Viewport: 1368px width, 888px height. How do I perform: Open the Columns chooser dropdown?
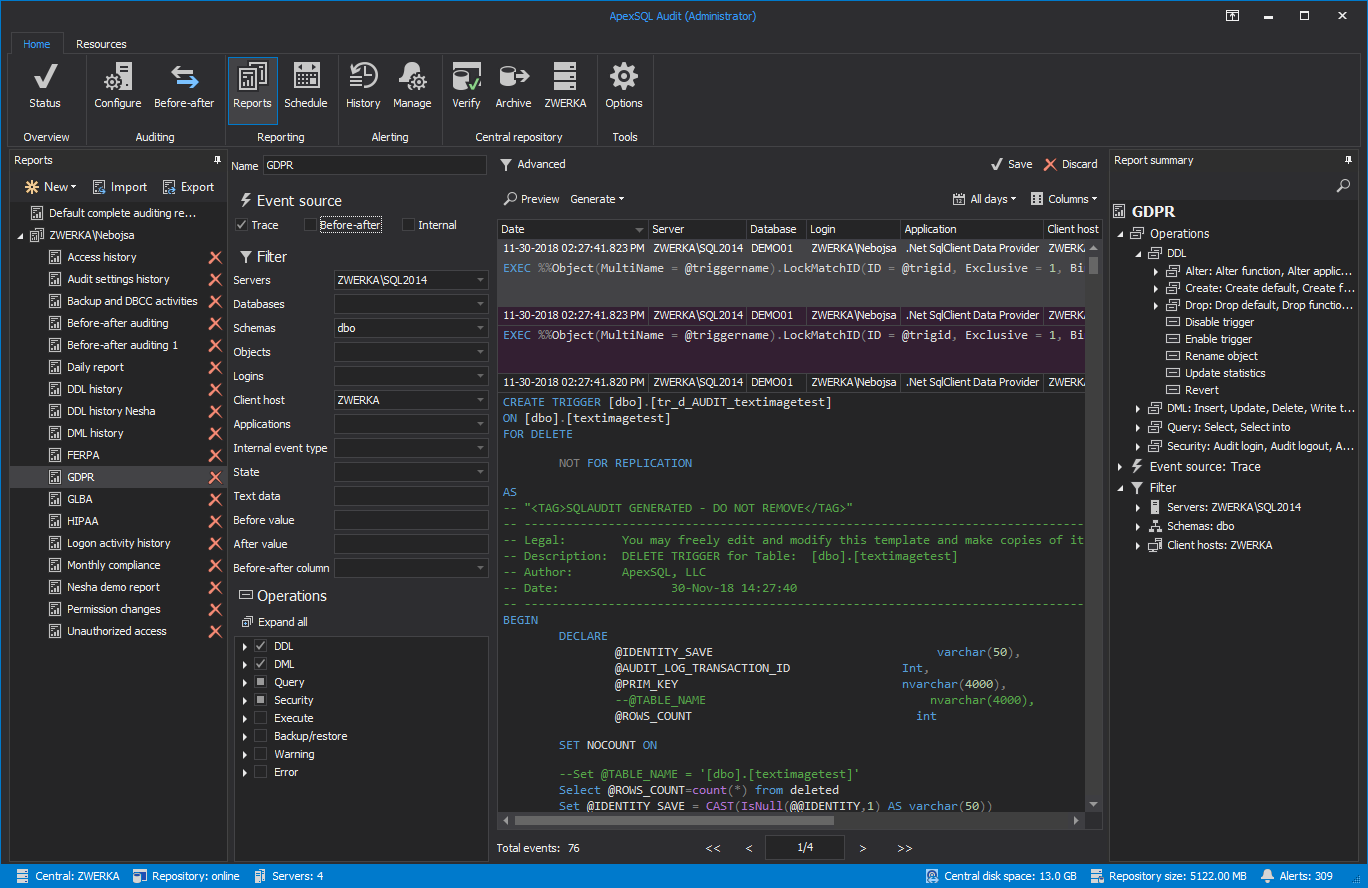[1064, 199]
